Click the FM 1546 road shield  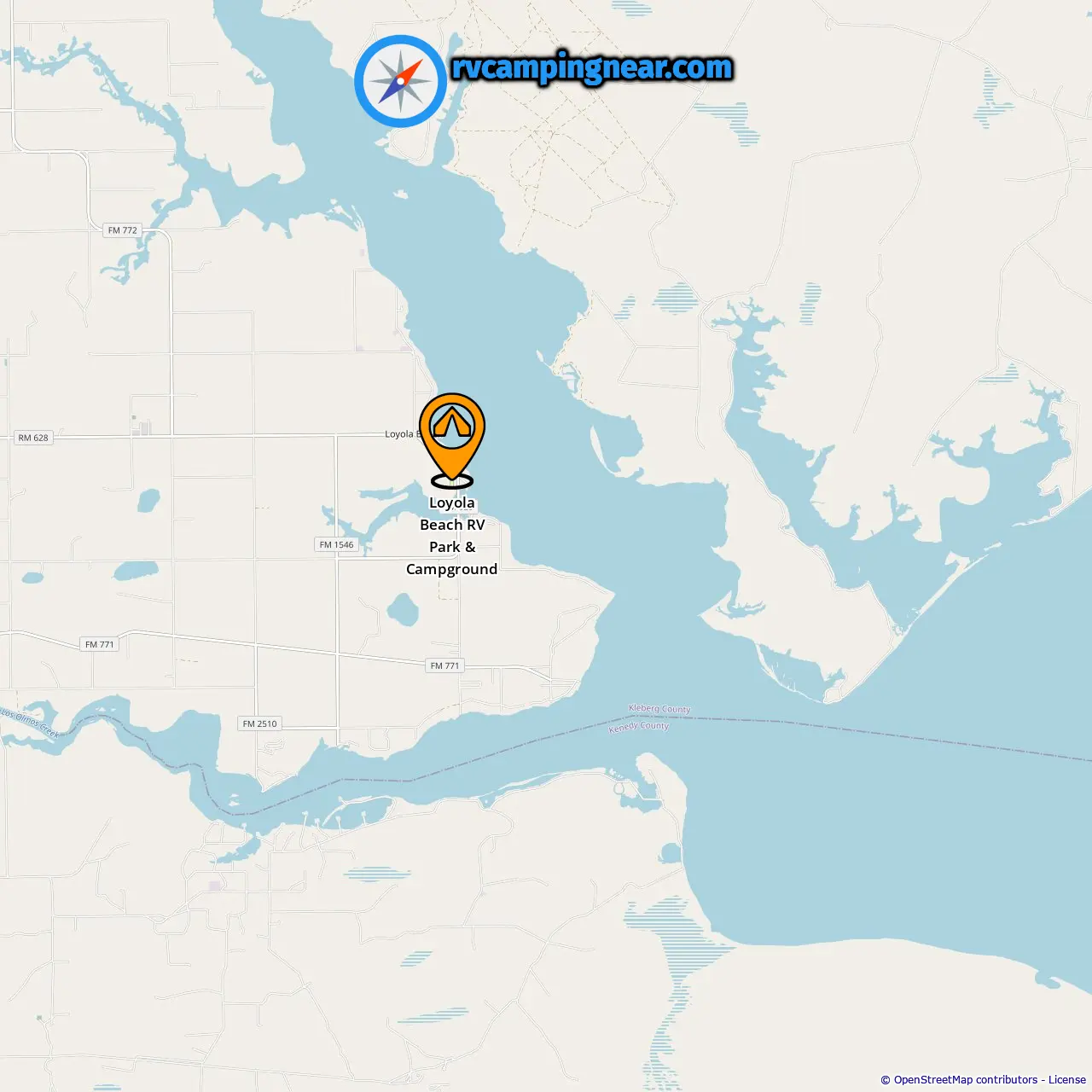336,544
